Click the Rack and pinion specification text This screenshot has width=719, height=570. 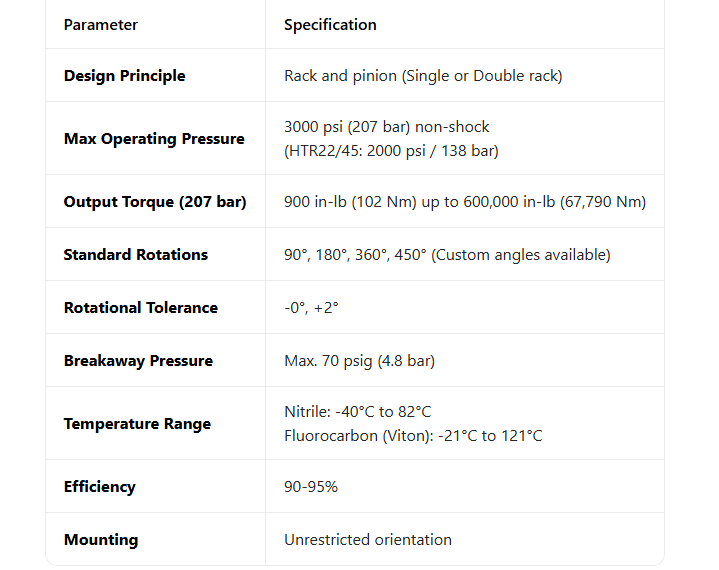tap(423, 76)
